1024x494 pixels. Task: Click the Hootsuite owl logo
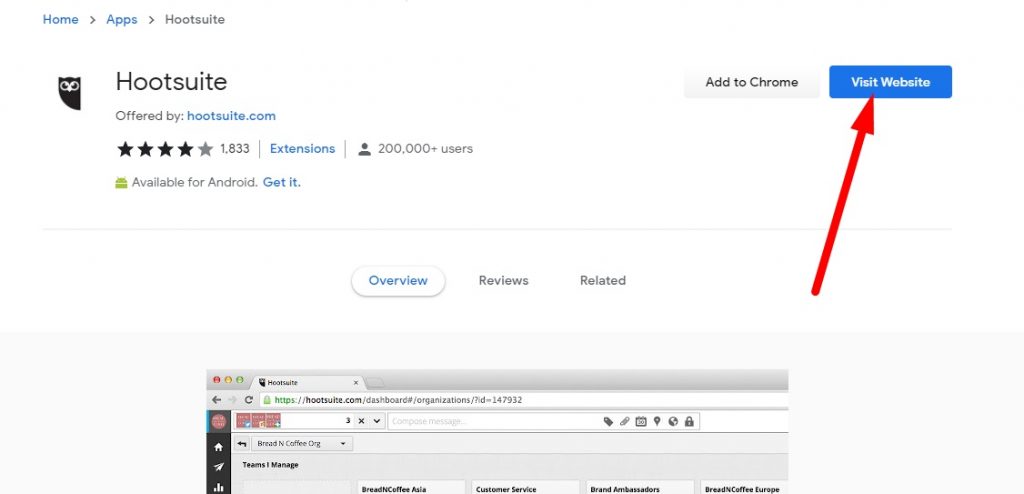(69, 93)
